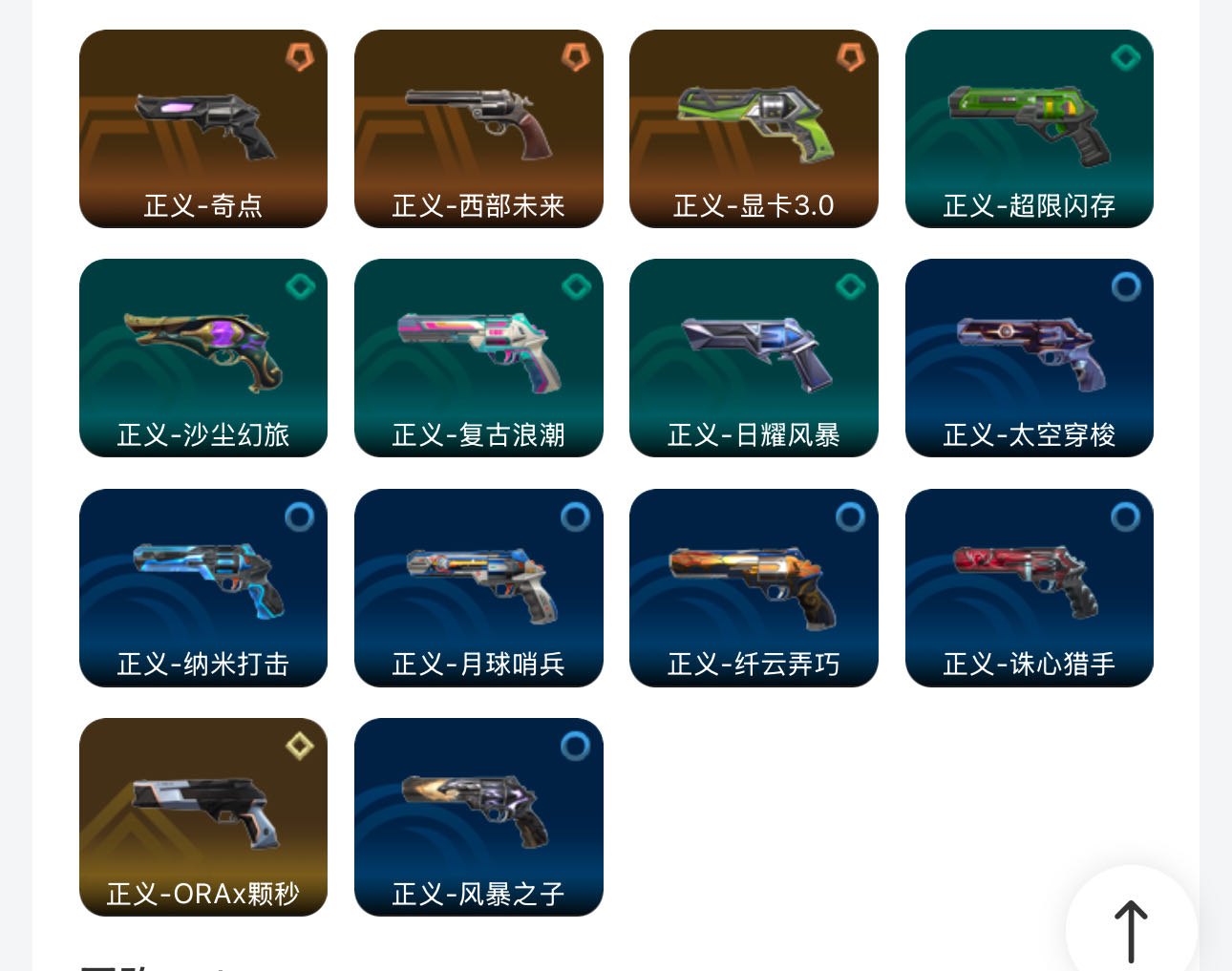Screen dimensions: 1232x971
Task: View the 正义-诛心猎手 red skin
Action: (x=1030, y=588)
